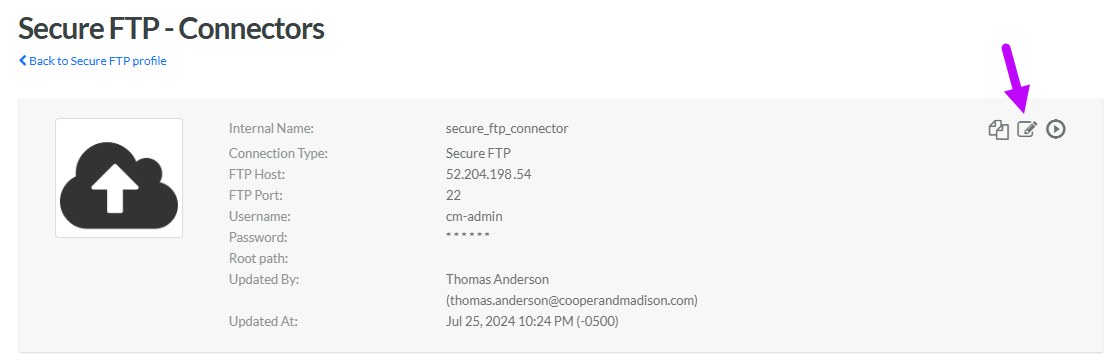The height and width of the screenshot is (362, 1115).
Task: Select the cm-admin username value
Action: point(474,216)
